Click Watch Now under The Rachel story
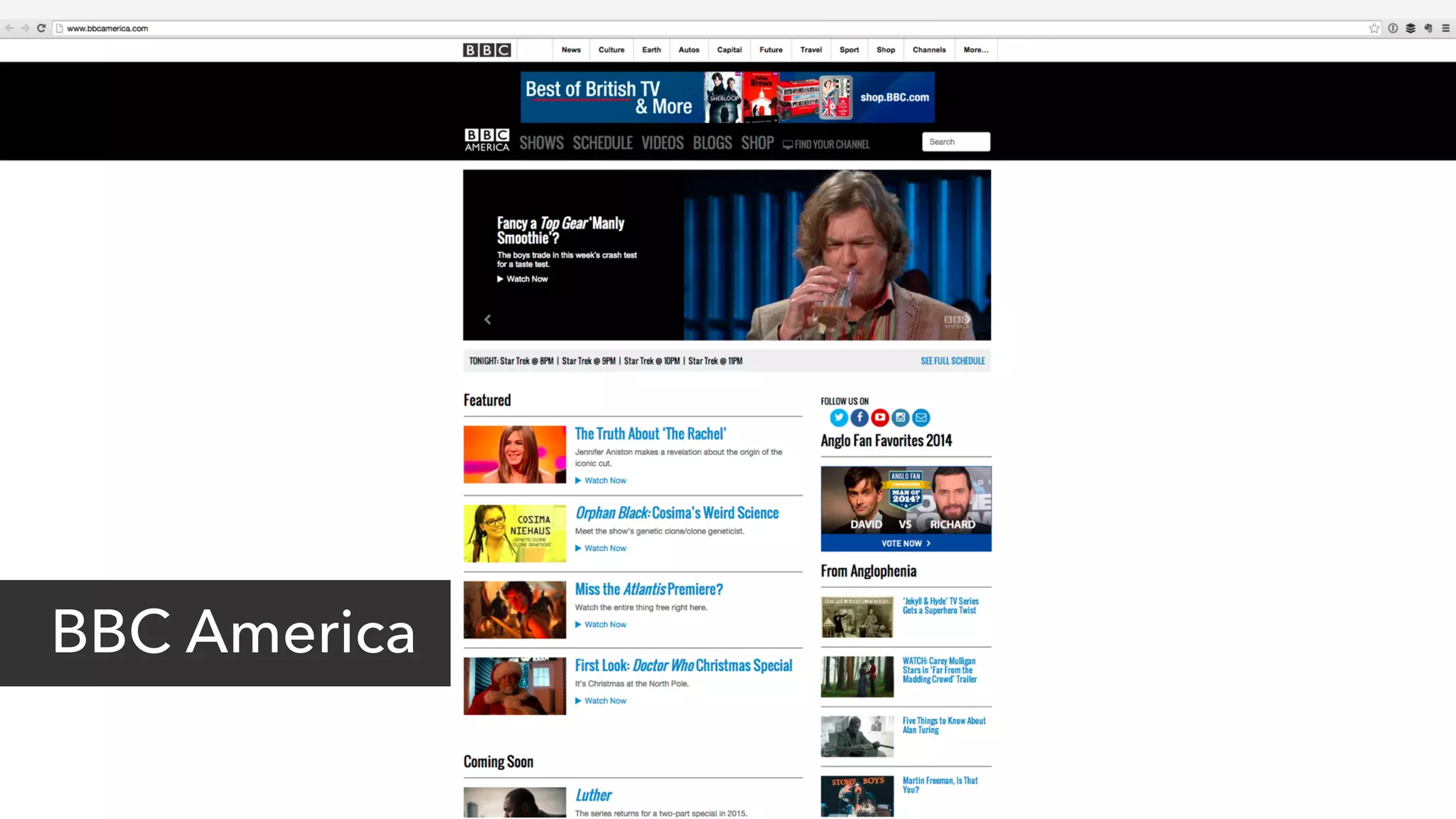This screenshot has height=819, width=1456. click(601, 481)
